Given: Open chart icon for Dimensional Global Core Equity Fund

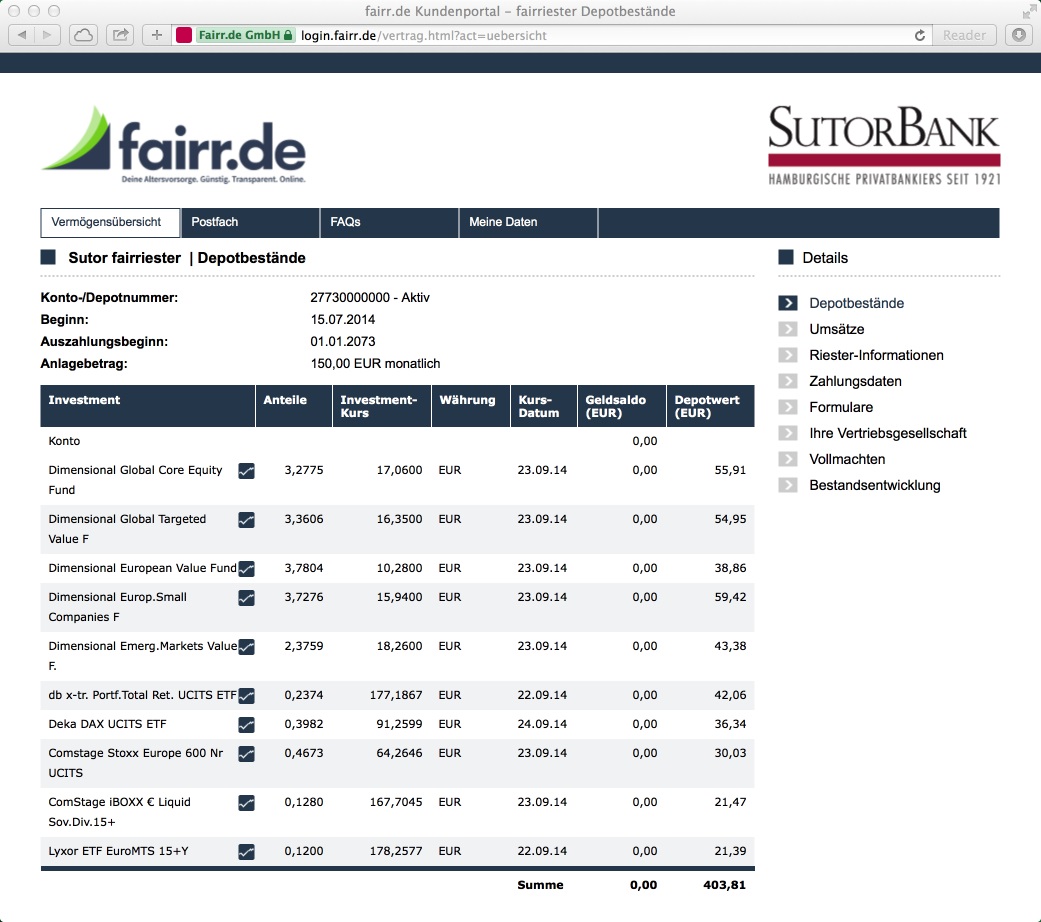Looking at the screenshot, I should 246,471.
